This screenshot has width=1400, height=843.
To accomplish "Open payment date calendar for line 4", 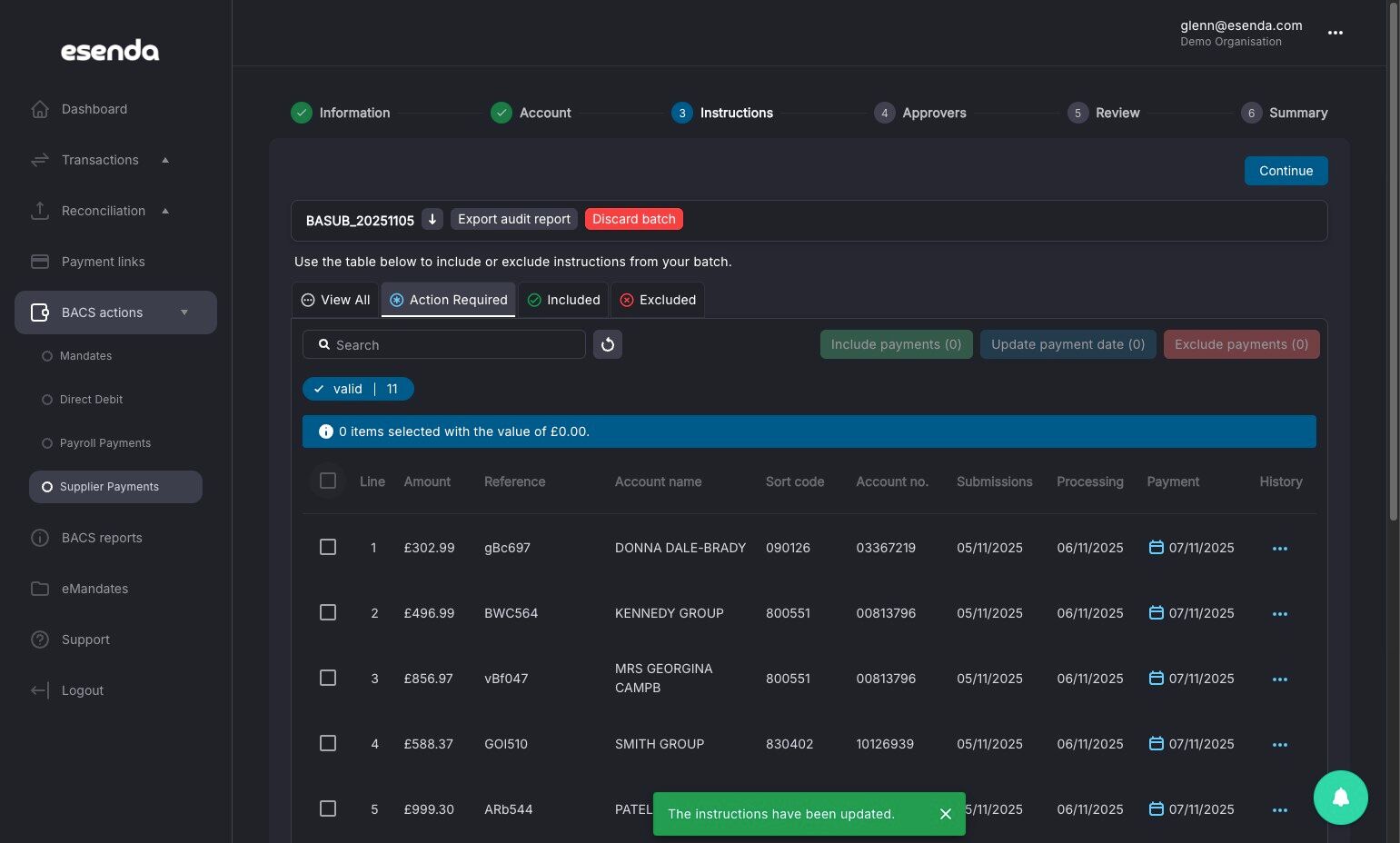I will pos(1157,743).
